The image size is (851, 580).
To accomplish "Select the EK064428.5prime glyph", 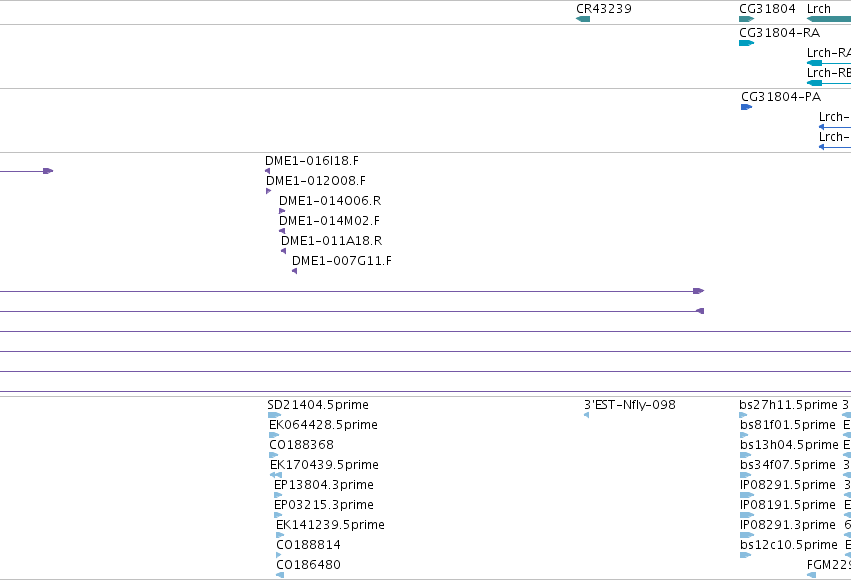I will (274, 435).
